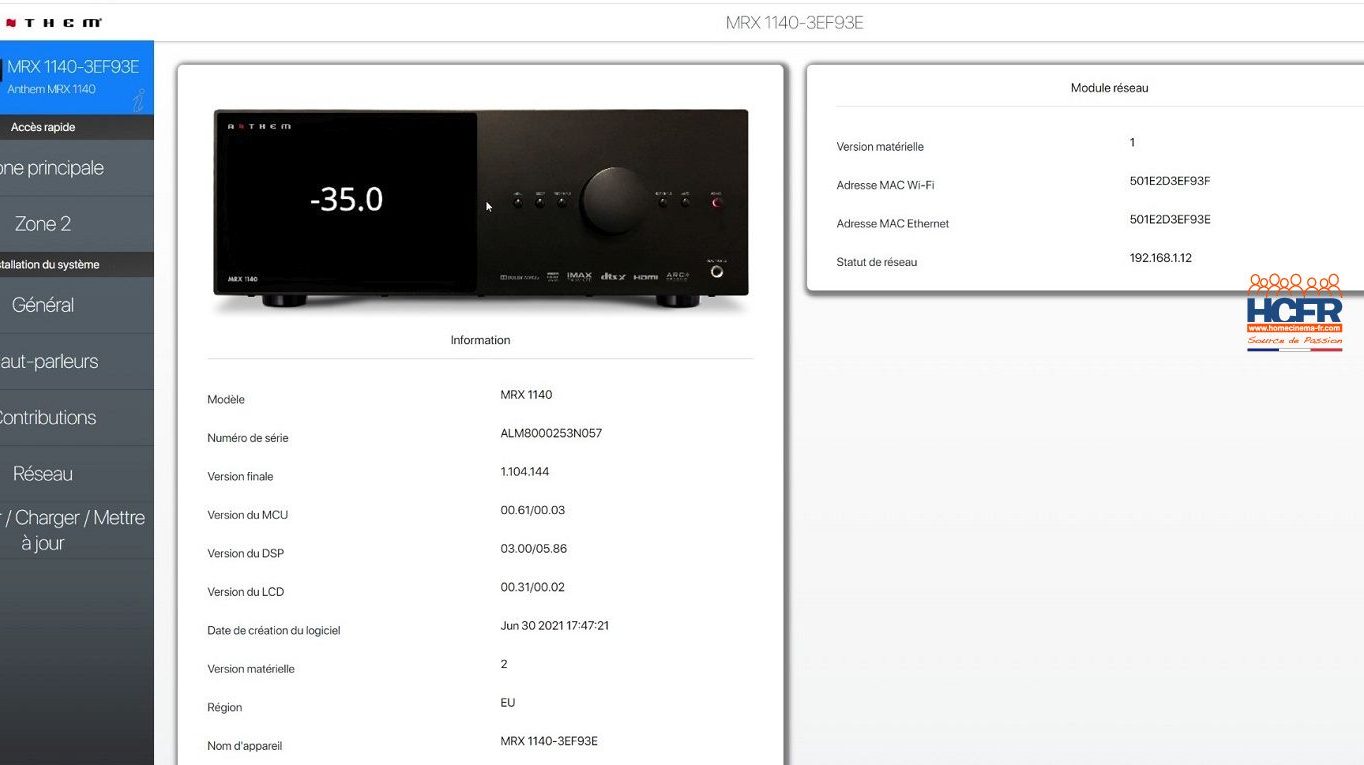1364x765 pixels.
Task: Select region value EU
Action: click(508, 703)
